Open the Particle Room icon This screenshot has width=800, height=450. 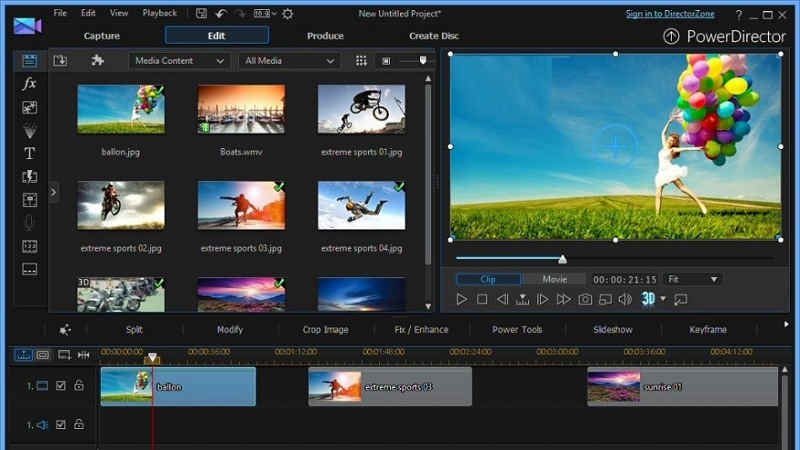coord(29,131)
